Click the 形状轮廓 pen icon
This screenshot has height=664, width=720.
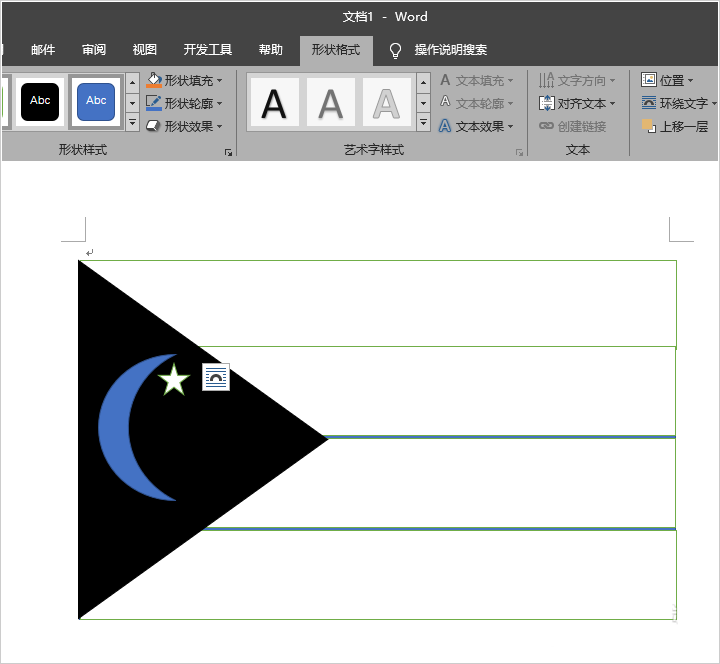(154, 103)
